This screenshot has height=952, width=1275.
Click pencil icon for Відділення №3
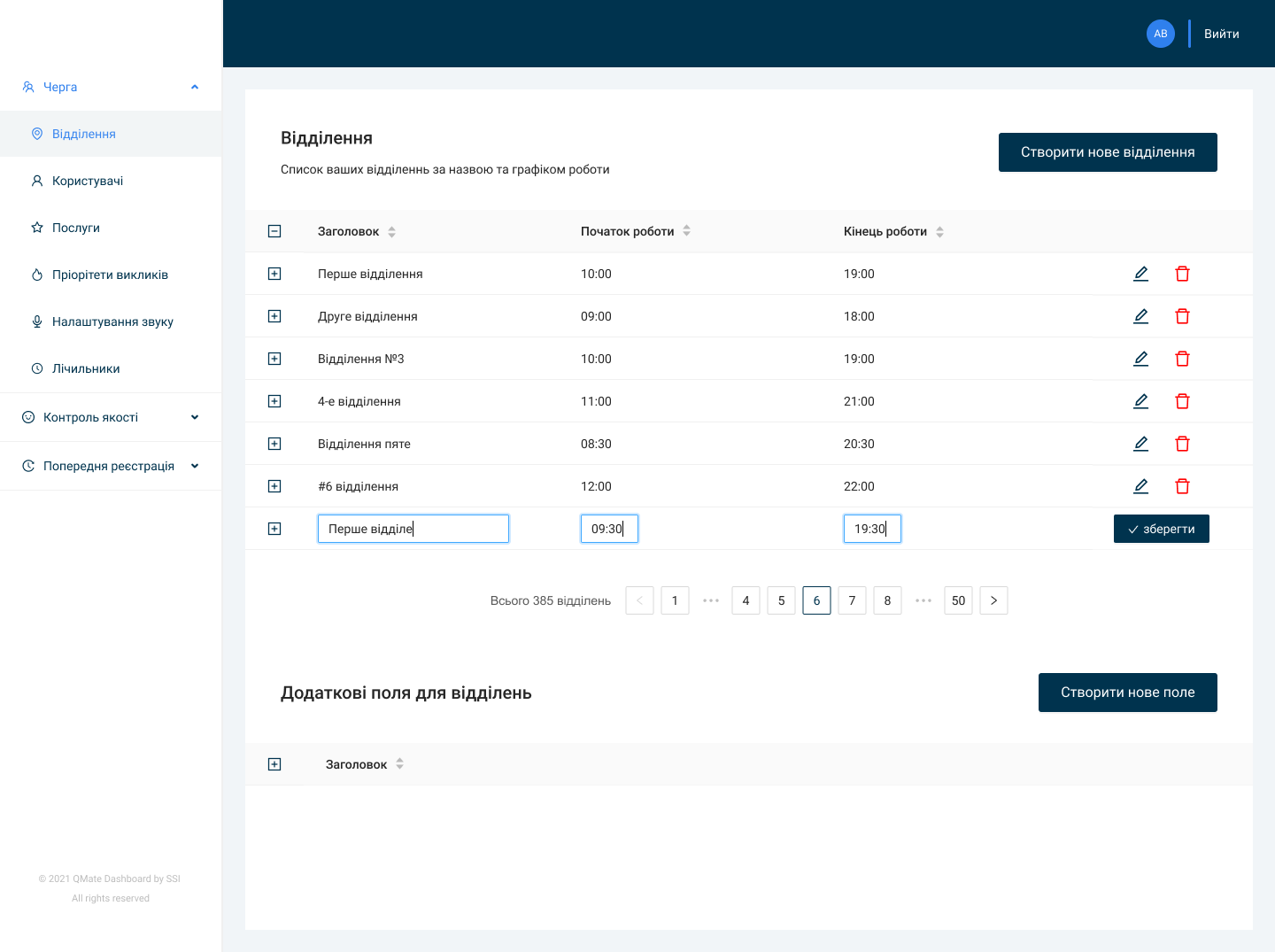coord(1140,359)
